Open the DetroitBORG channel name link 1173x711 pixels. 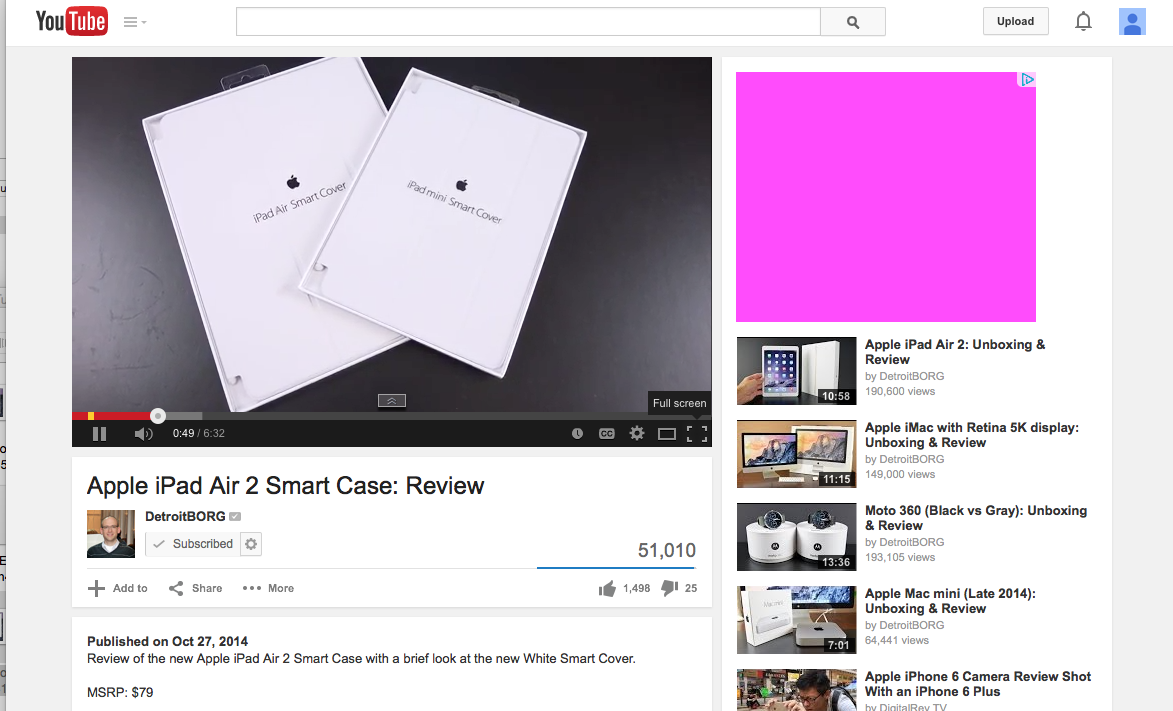click(186, 516)
